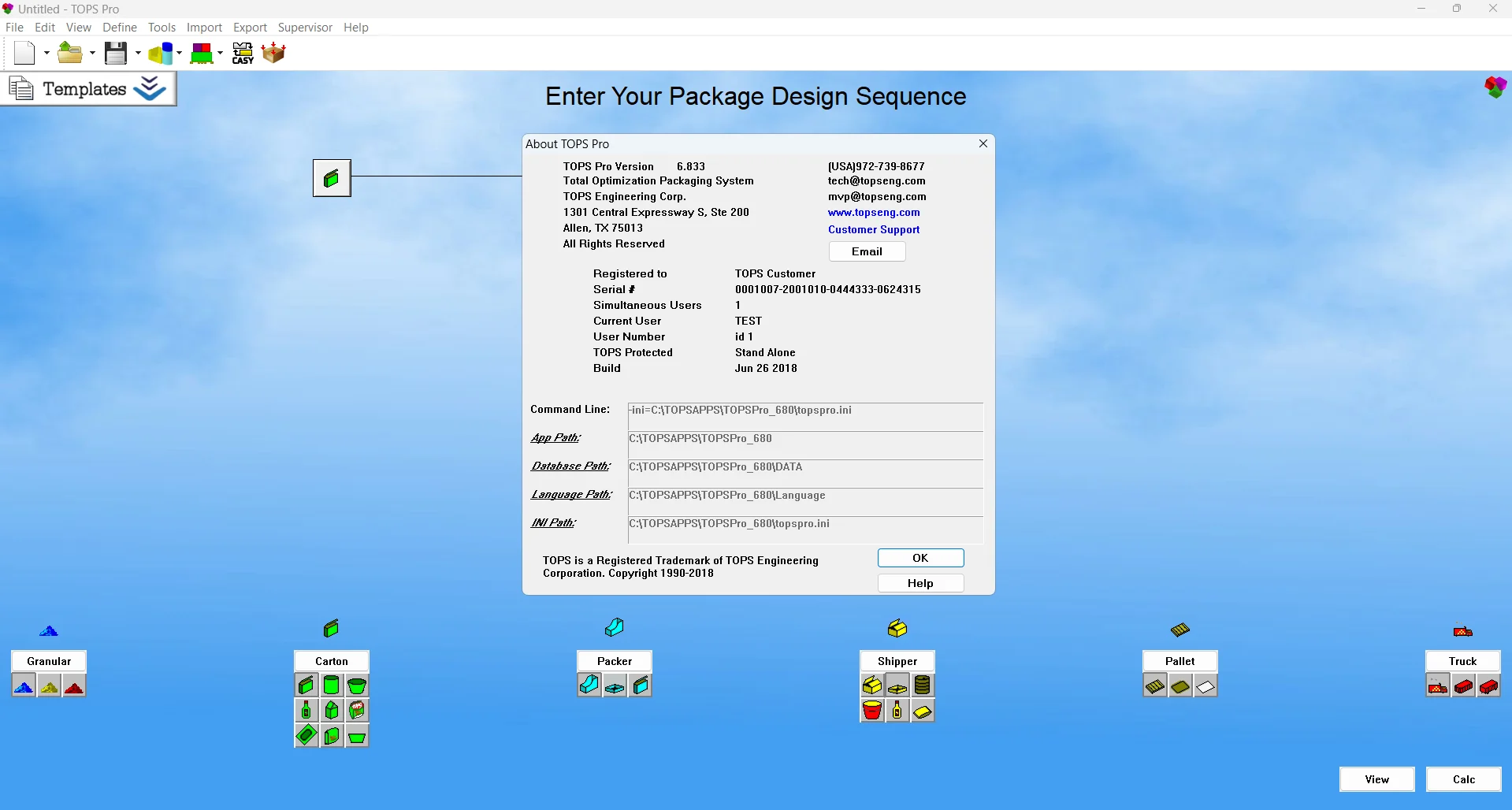
Task: Click the INI Path link label
Action: pyautogui.click(x=553, y=522)
